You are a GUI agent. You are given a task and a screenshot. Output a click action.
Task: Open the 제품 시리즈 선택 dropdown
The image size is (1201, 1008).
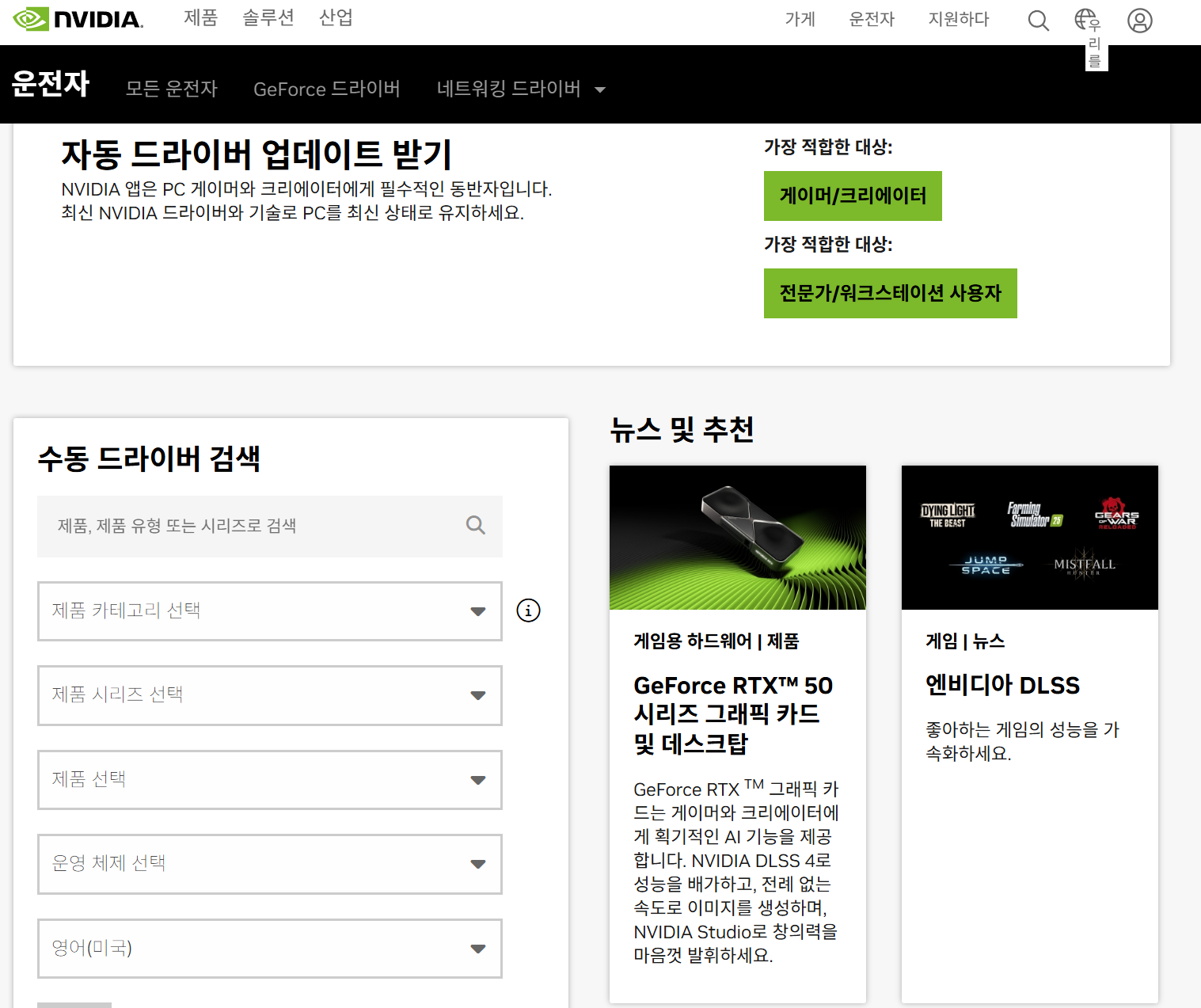[270, 695]
